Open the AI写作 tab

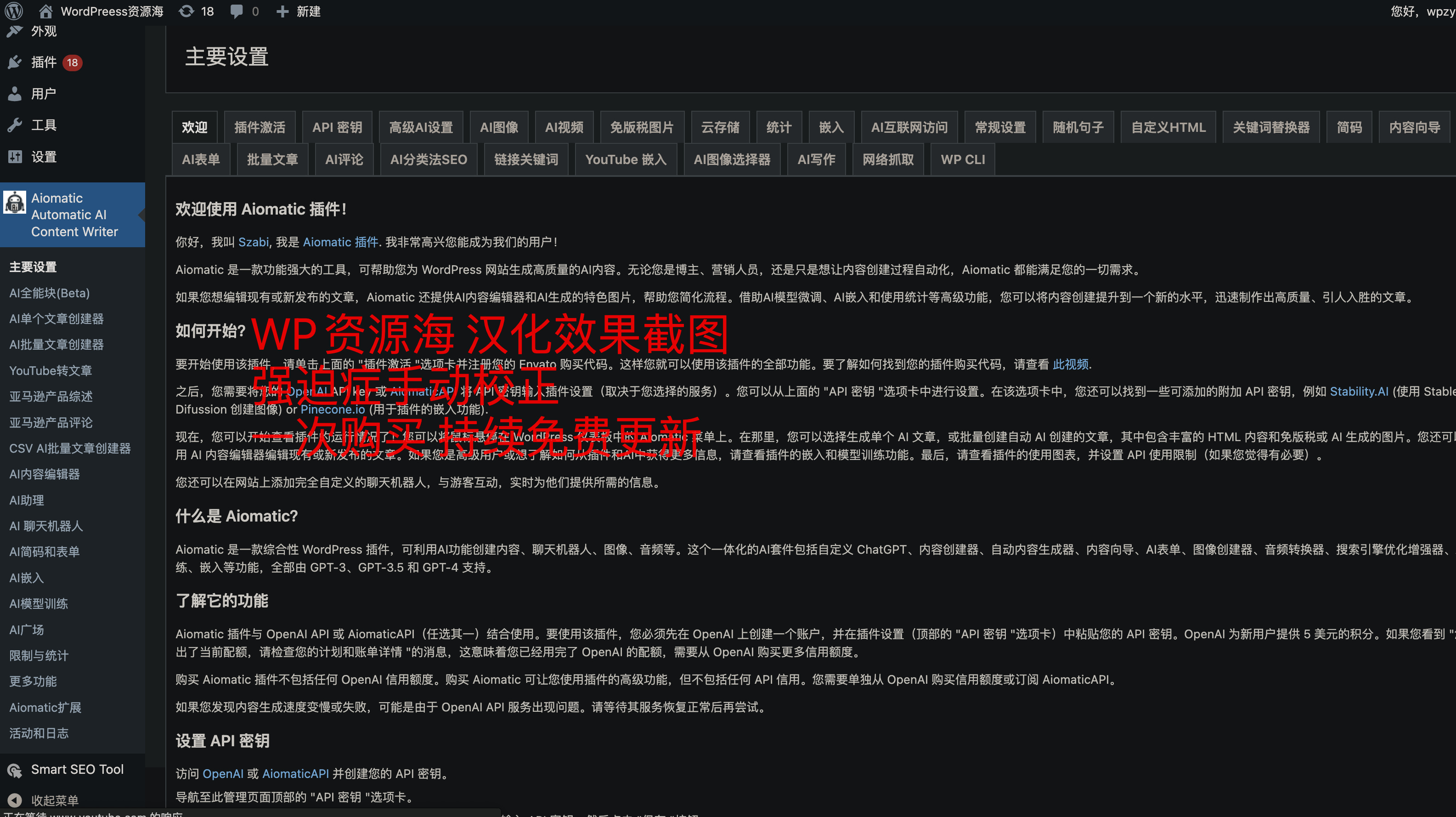tap(816, 159)
